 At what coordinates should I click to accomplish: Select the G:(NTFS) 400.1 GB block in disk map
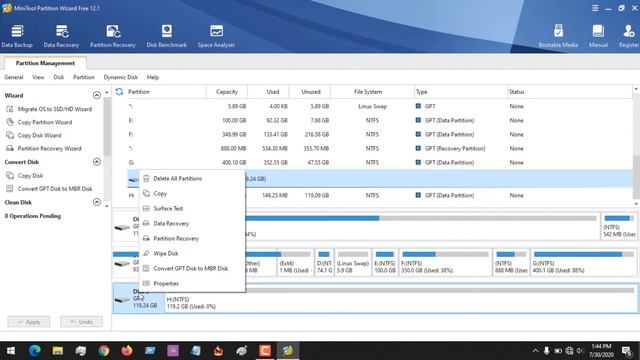(x=584, y=262)
